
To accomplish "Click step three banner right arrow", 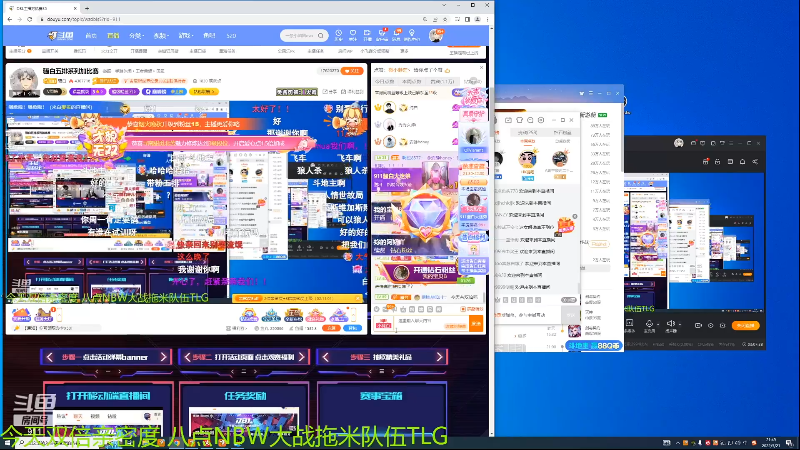I will [x=440, y=357].
